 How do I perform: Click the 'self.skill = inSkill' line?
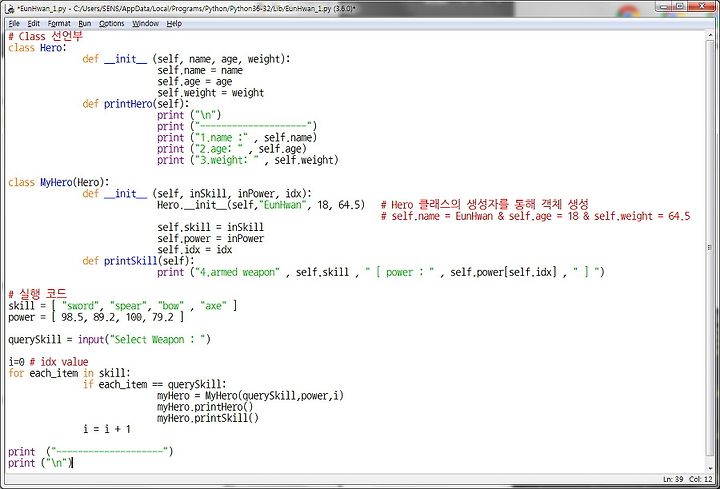(x=210, y=227)
